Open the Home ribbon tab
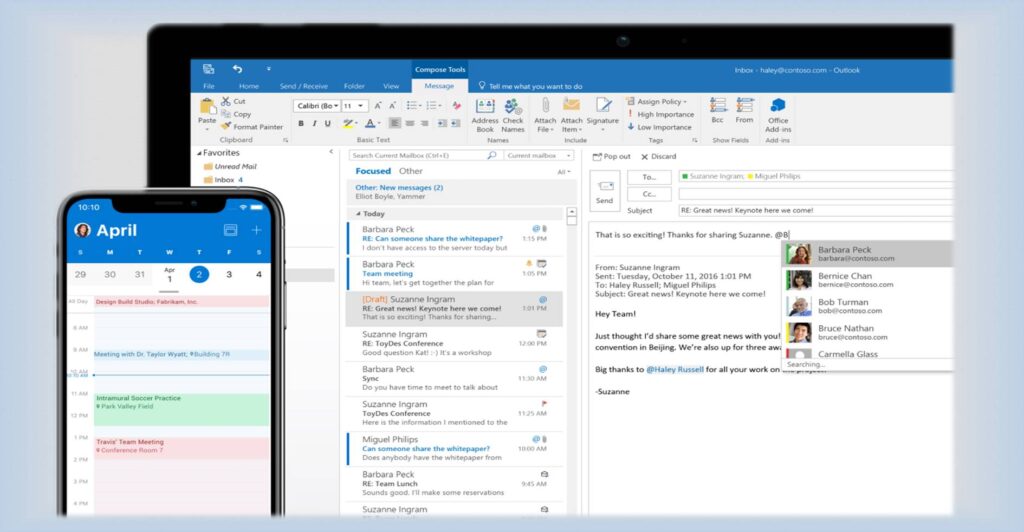This screenshot has height=532, width=1024. 249,86
